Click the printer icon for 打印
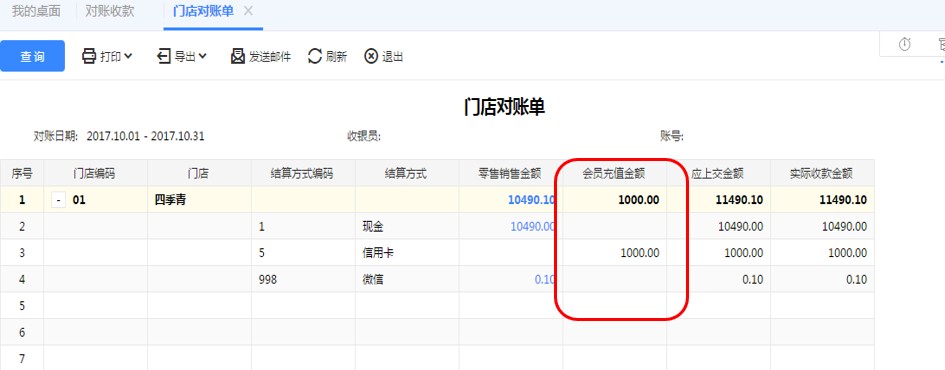This screenshot has height=370, width=945. [x=89, y=57]
